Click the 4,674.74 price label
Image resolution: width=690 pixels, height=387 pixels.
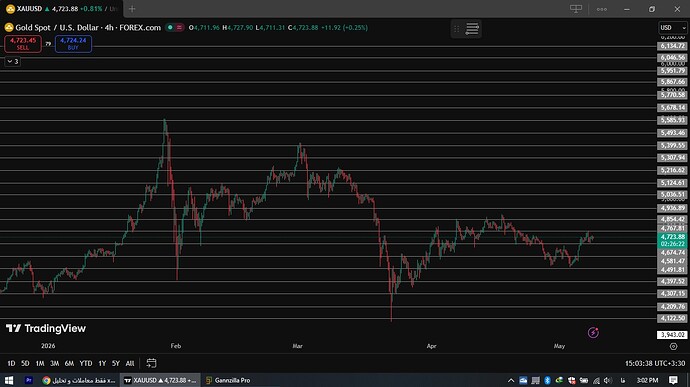click(672, 253)
